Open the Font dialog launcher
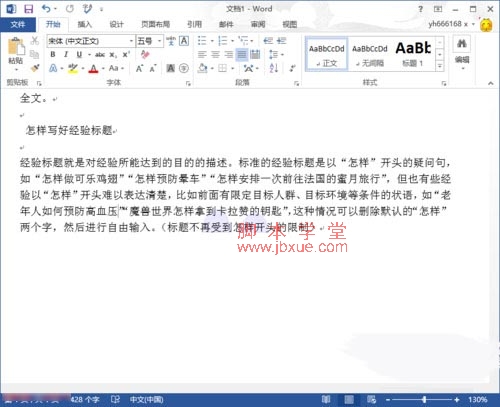The width and height of the screenshot is (500, 407). tap(188, 83)
